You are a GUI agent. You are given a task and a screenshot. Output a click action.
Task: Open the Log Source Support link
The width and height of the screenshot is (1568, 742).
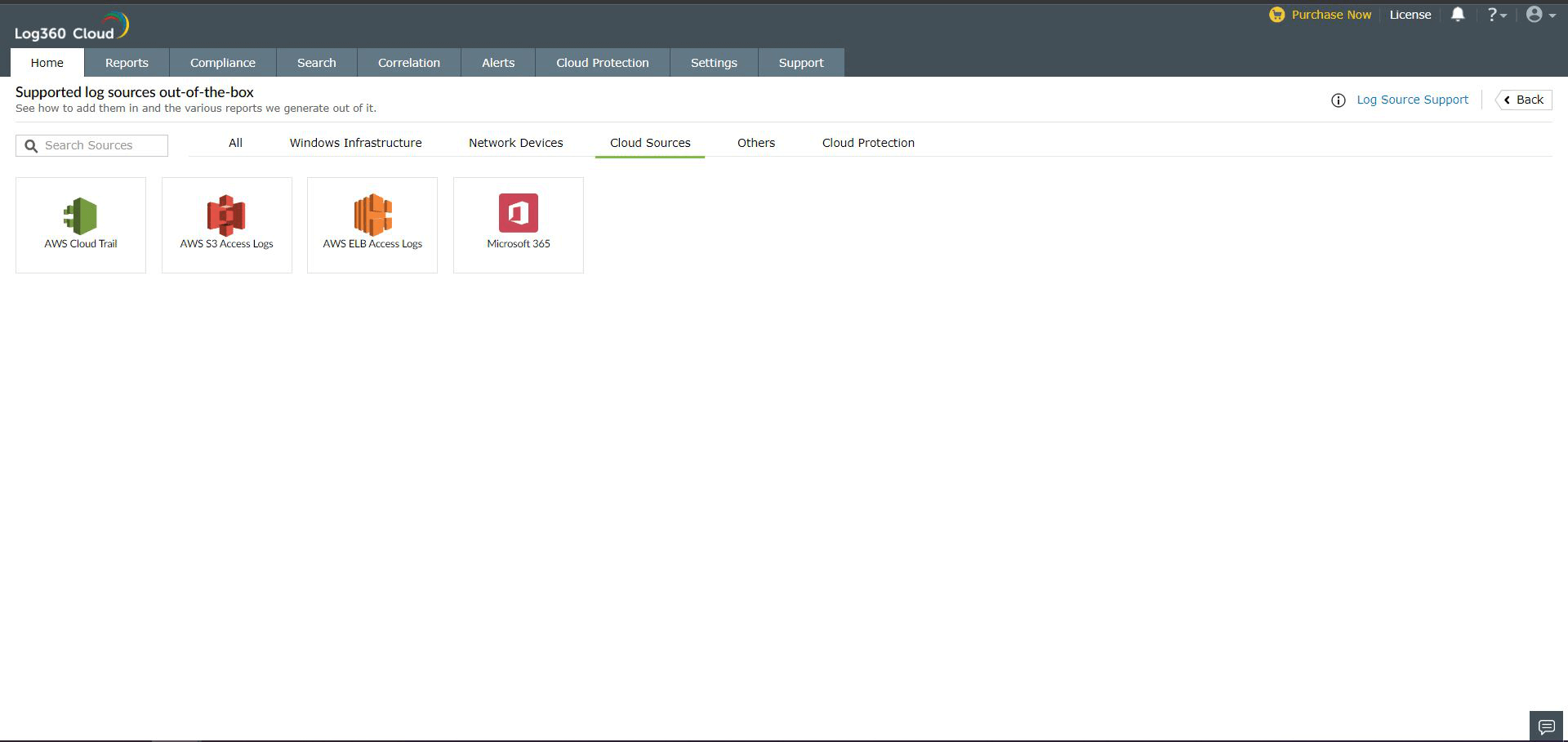(1412, 100)
